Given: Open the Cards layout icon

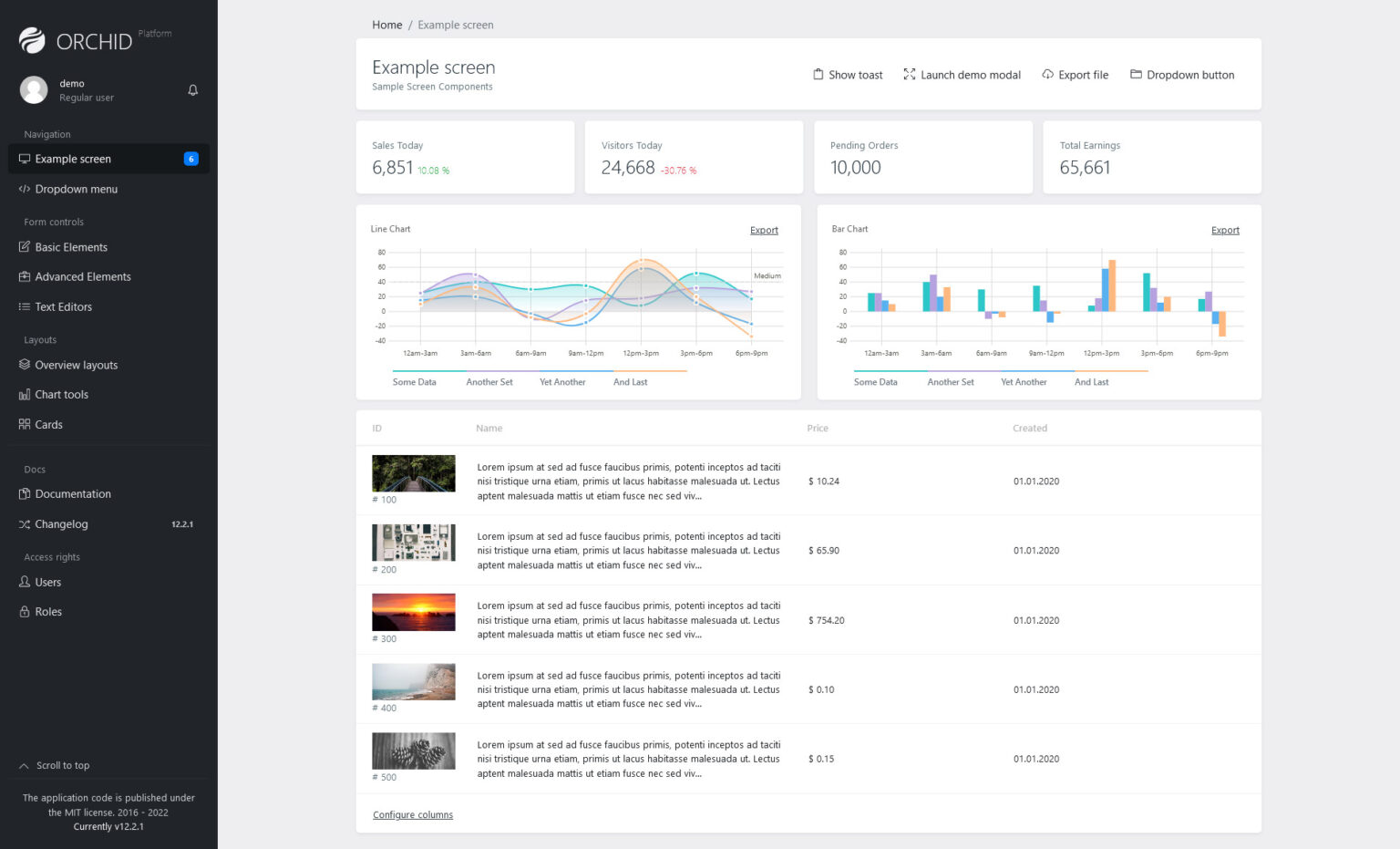Looking at the screenshot, I should (x=25, y=424).
